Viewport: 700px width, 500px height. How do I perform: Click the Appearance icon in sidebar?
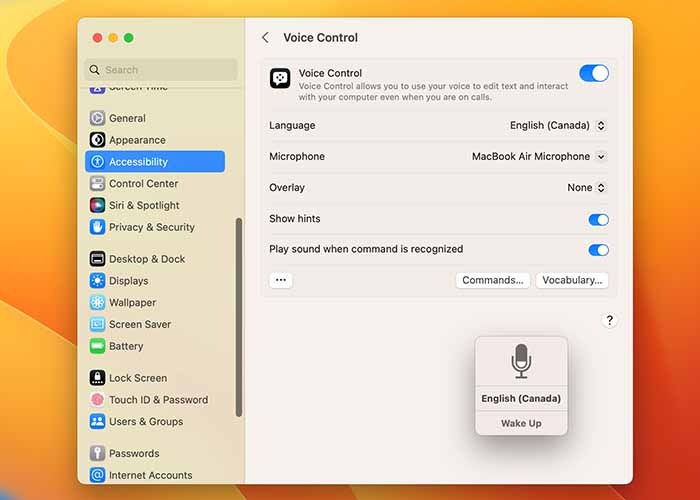[x=97, y=140]
